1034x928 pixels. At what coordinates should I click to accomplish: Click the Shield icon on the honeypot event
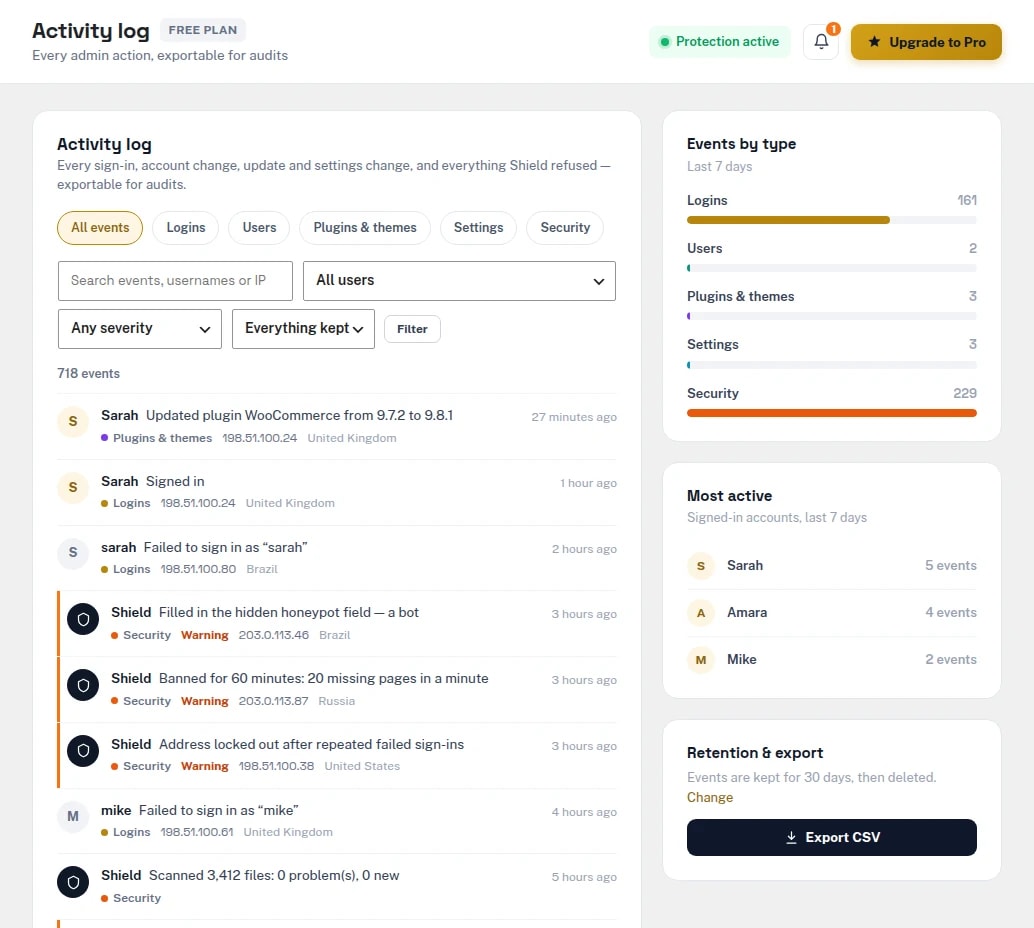[83, 619]
